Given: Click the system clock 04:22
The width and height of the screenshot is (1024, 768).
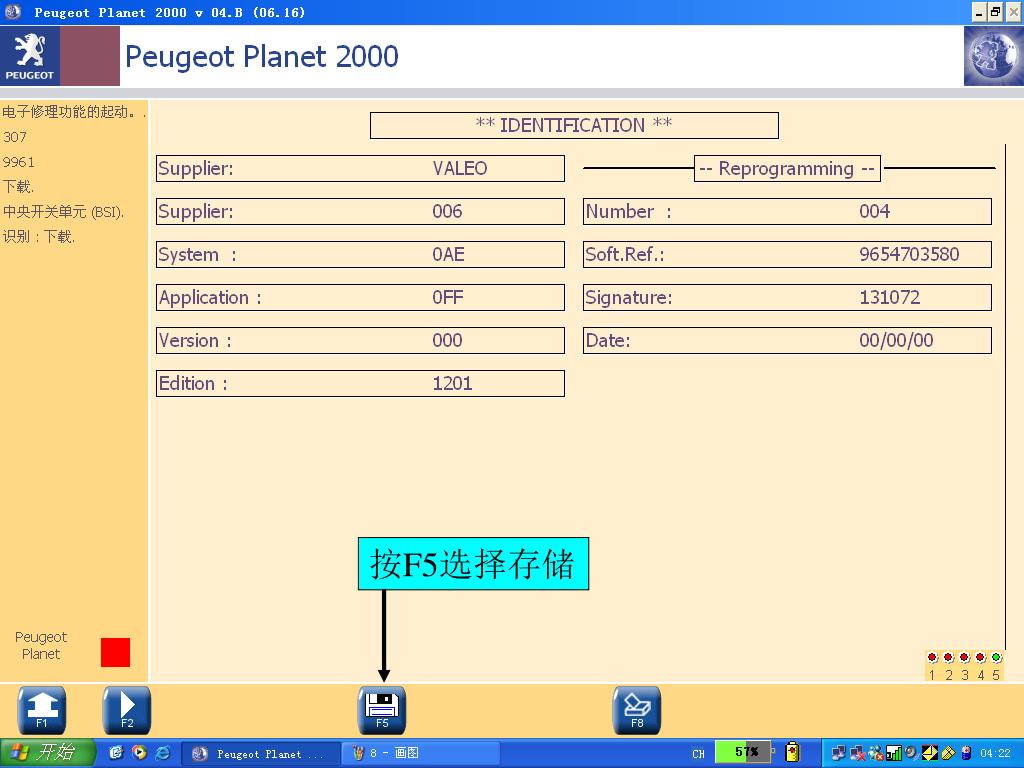Looking at the screenshot, I should (x=995, y=753).
